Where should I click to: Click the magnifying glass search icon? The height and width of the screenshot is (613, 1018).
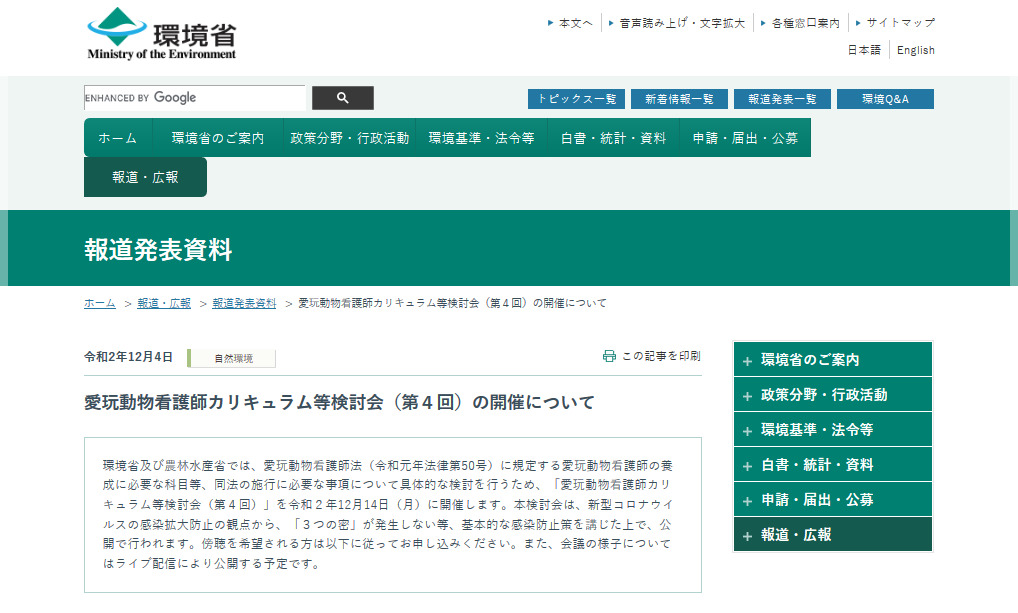[x=342, y=98]
